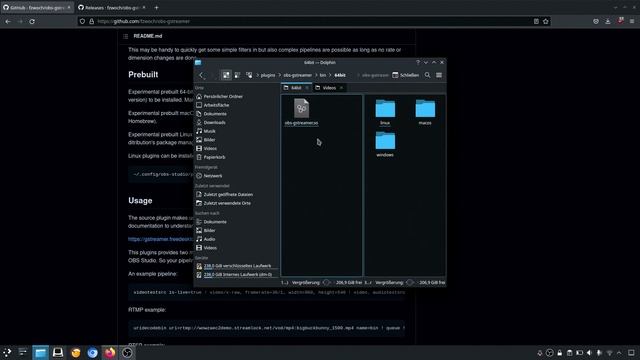Select the macos folder
Image resolution: width=640 pixels, height=360 pixels.
point(425,112)
